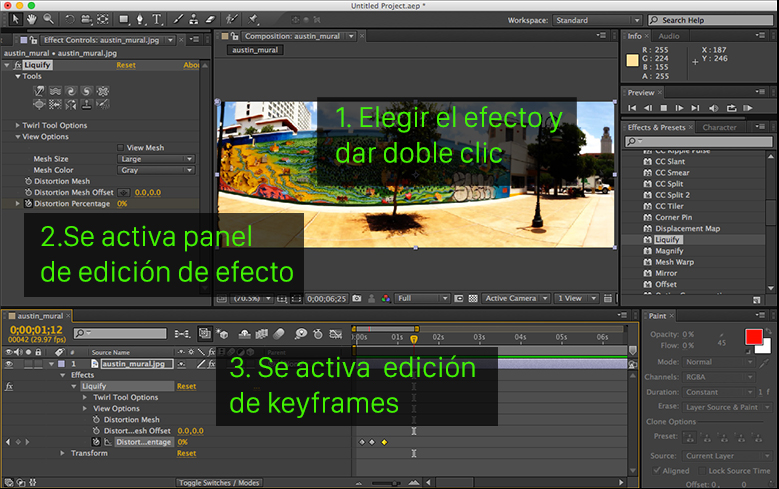Choose the Liquify Warp tool

(39, 91)
